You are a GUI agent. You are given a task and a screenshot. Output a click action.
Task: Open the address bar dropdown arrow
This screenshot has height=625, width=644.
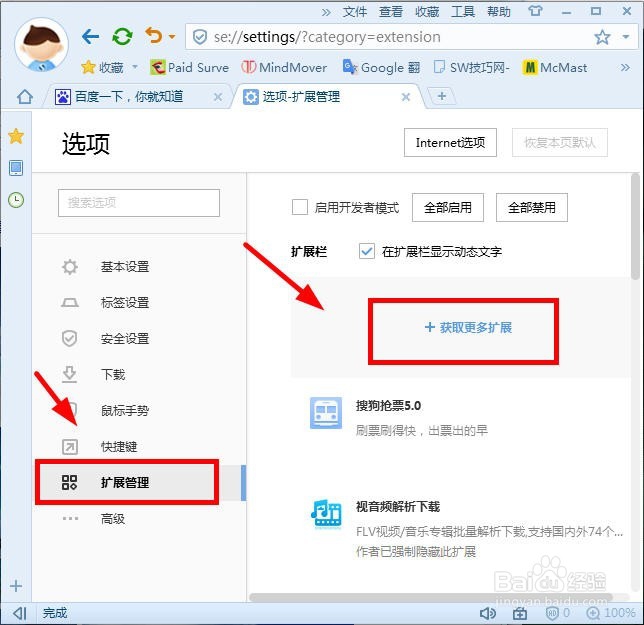626,37
